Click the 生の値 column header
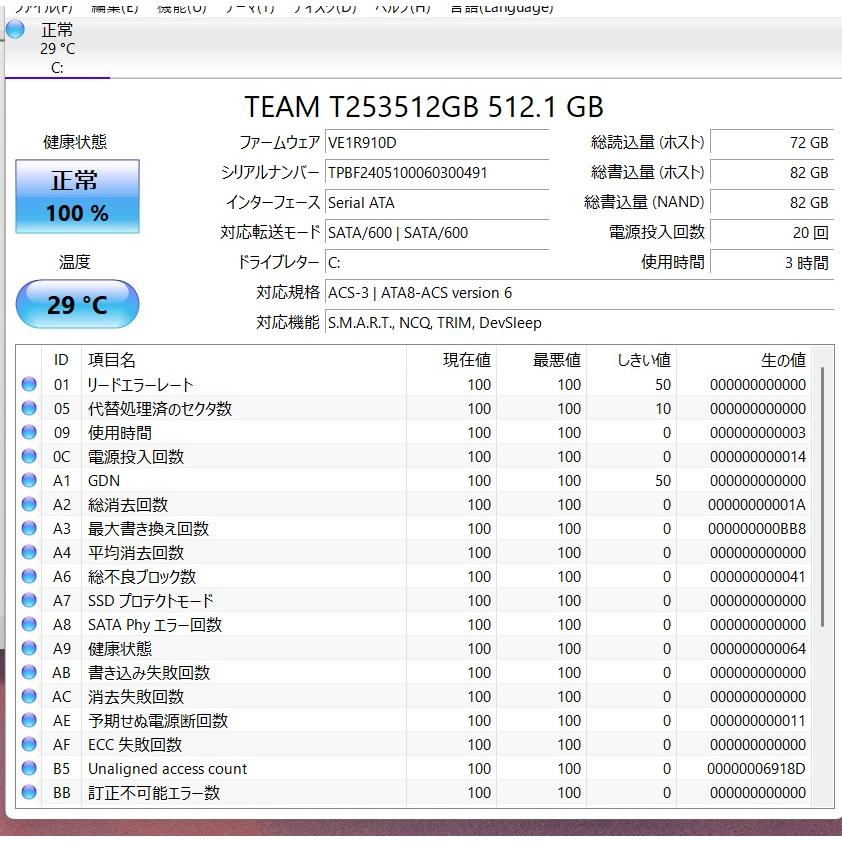 [x=744, y=360]
